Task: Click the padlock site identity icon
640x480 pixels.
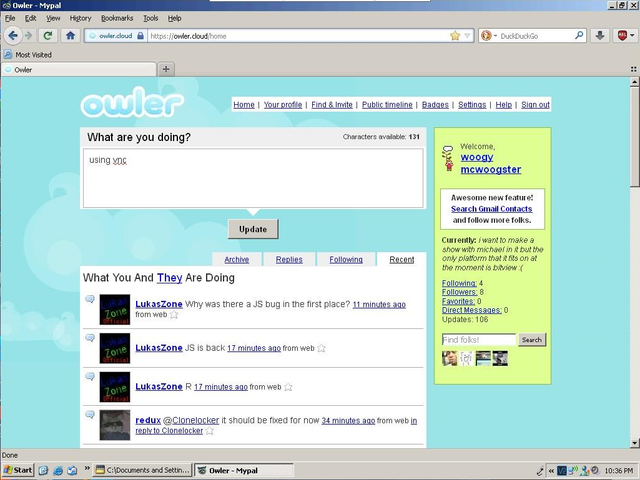Action: click(140, 36)
